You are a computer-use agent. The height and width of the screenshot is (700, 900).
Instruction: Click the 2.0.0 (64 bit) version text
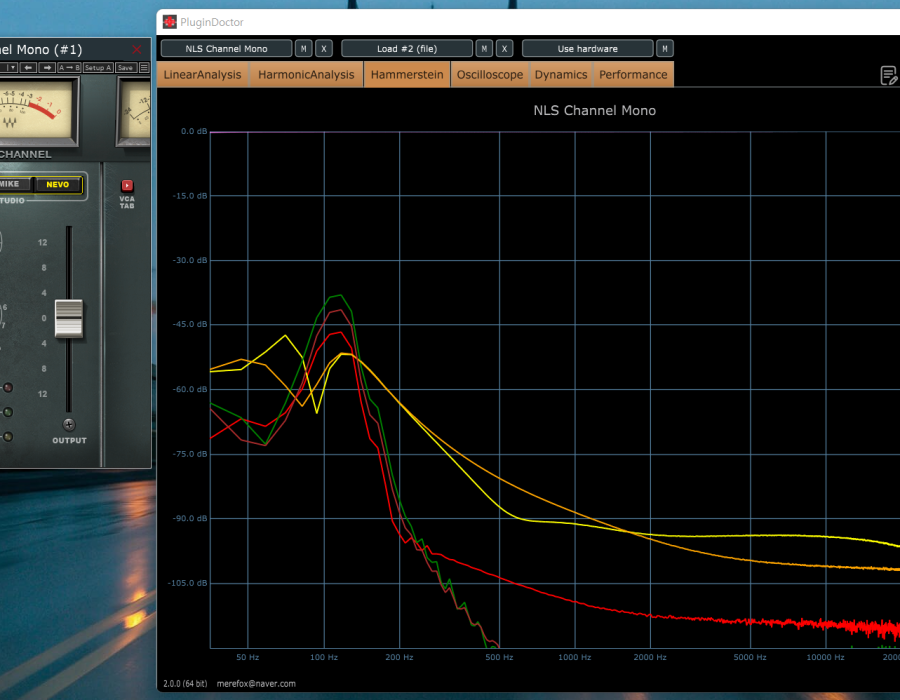185,683
